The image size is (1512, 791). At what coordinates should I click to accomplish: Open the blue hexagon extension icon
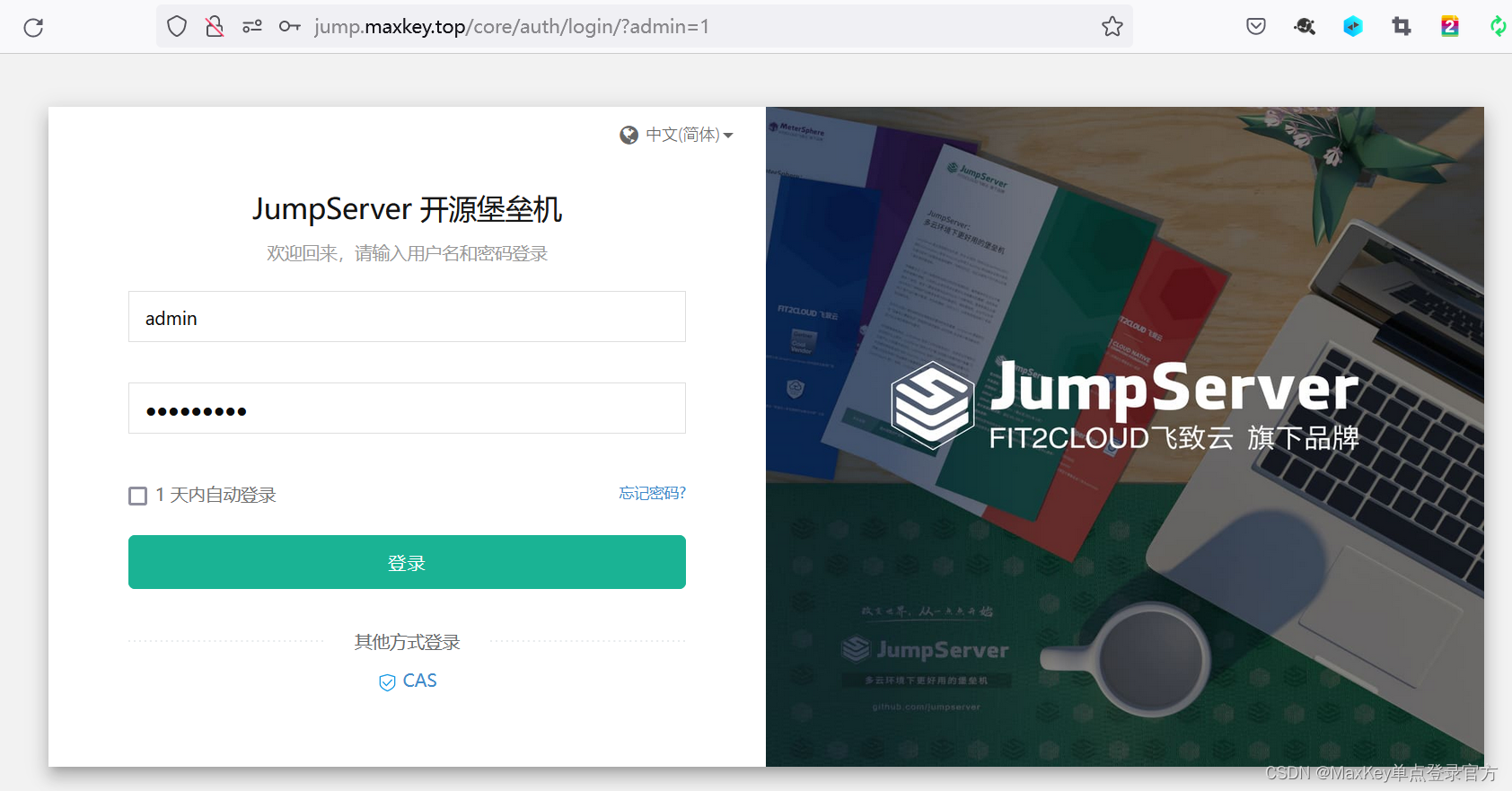pyautogui.click(x=1353, y=26)
